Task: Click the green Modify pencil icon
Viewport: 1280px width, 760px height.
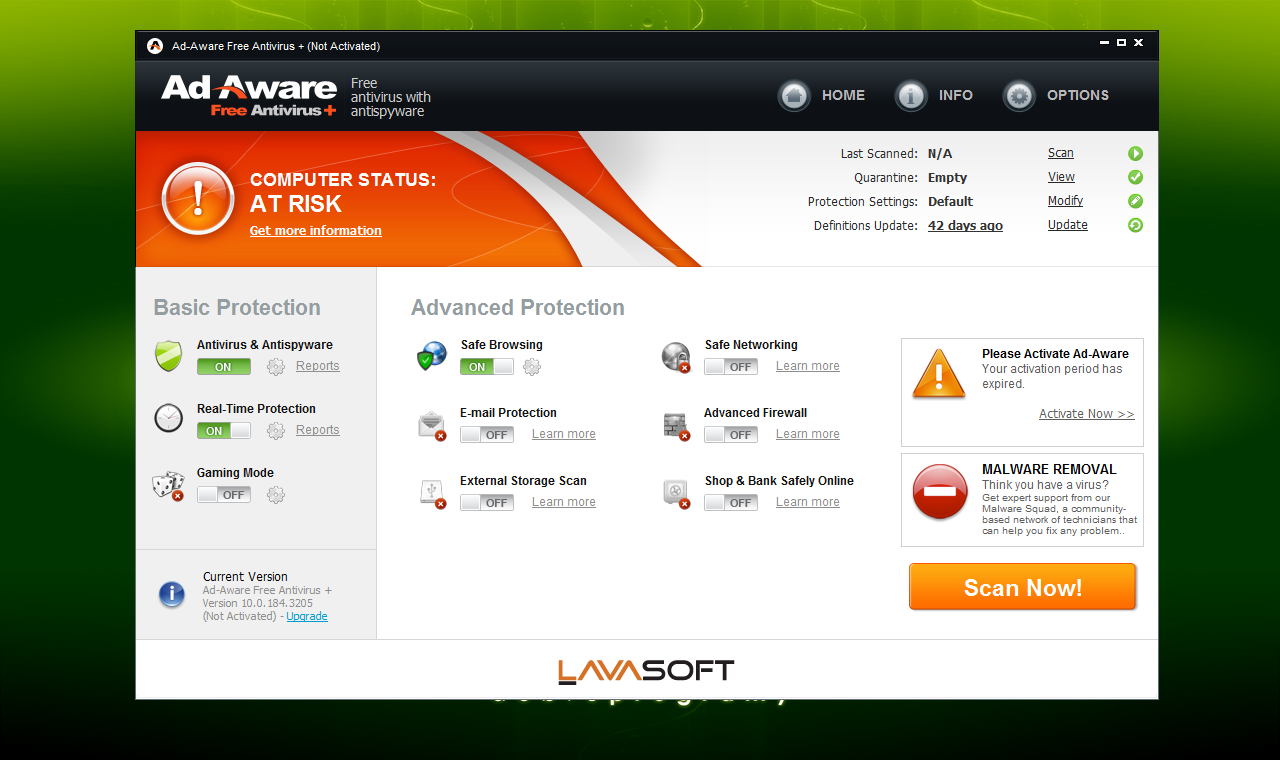Action: [1135, 201]
